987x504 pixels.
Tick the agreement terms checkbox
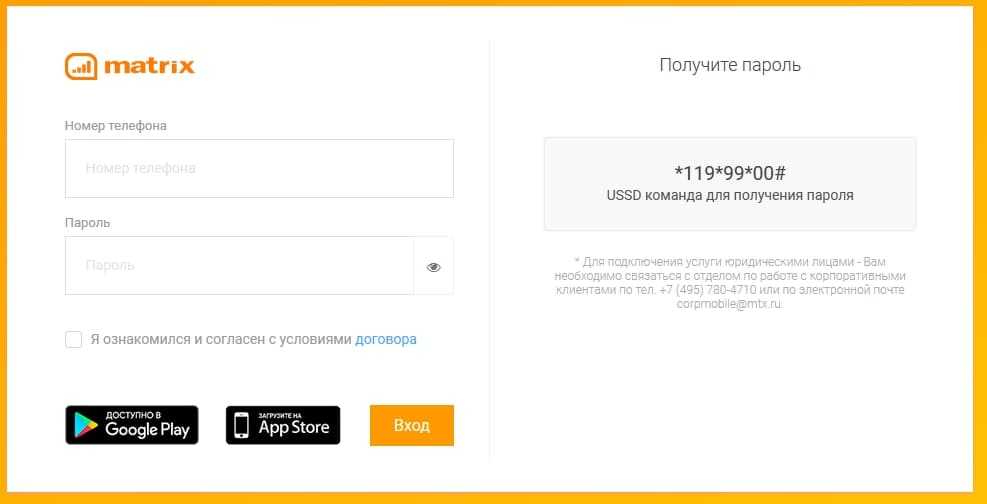[x=74, y=339]
